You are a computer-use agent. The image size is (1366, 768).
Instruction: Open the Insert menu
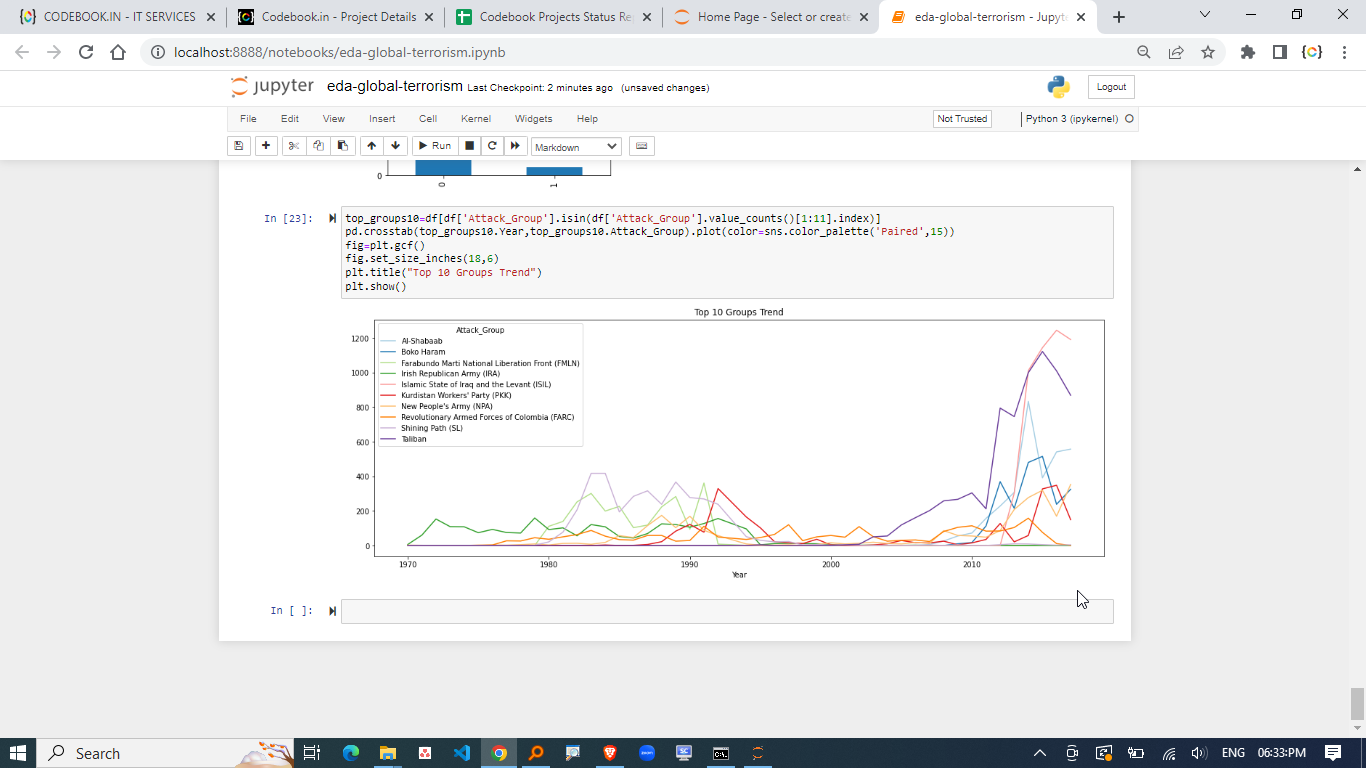click(382, 119)
